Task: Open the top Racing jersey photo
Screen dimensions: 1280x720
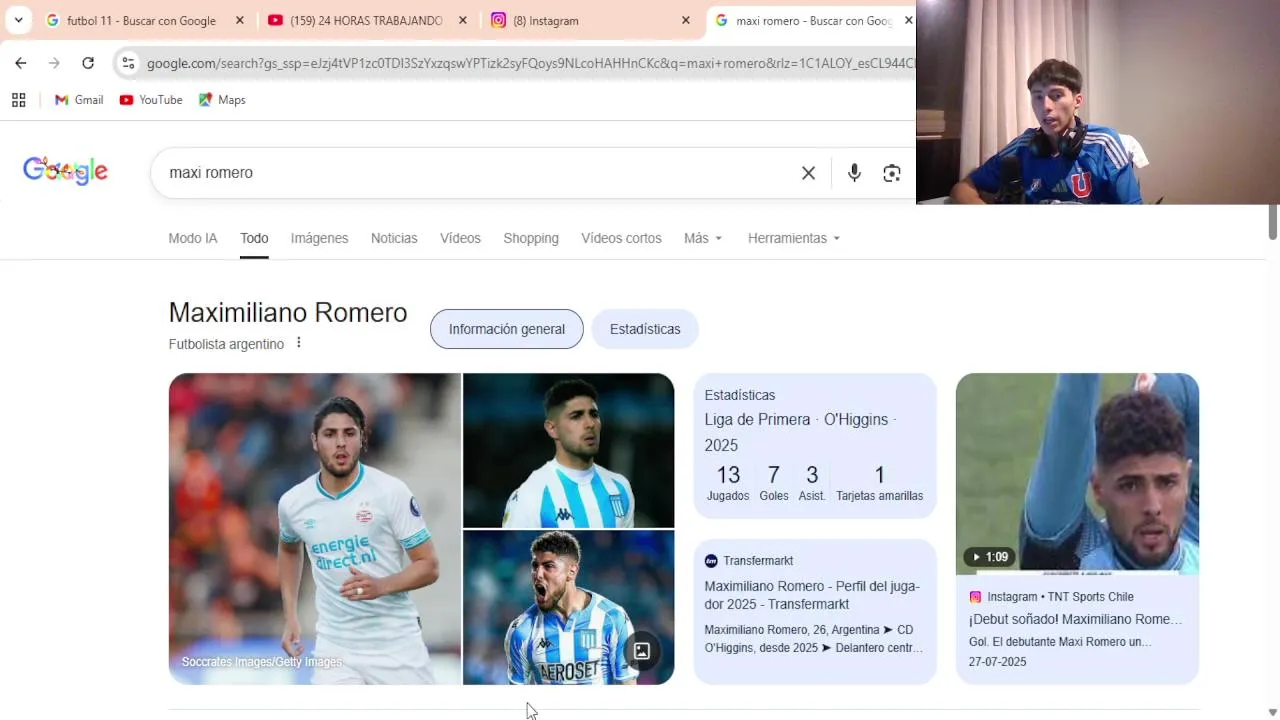Action: (568, 450)
